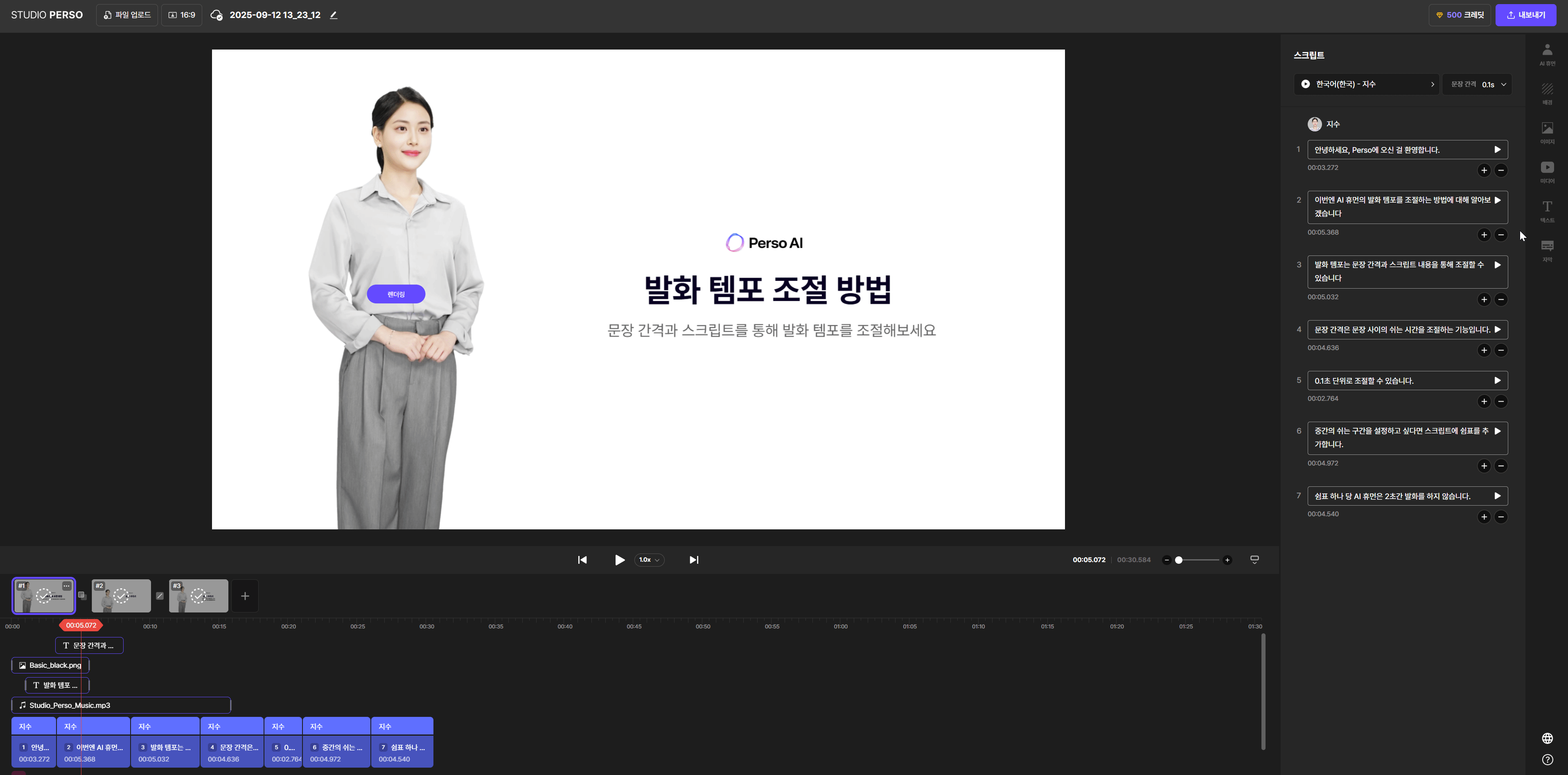The height and width of the screenshot is (775, 1568).
Task: Open the 자막 subtitle panel
Action: (1547, 250)
